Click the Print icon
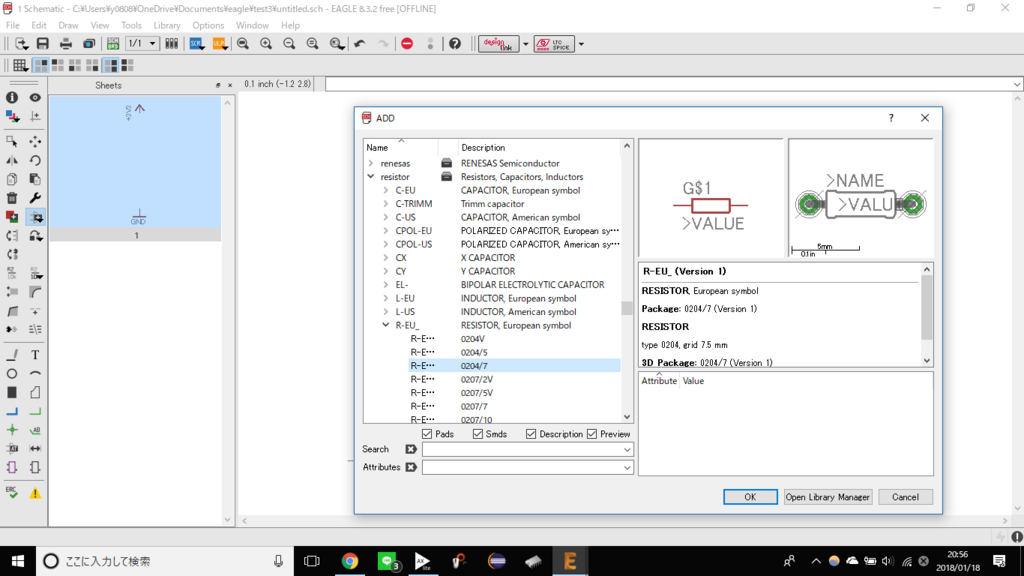1024x576 pixels. 65,44
